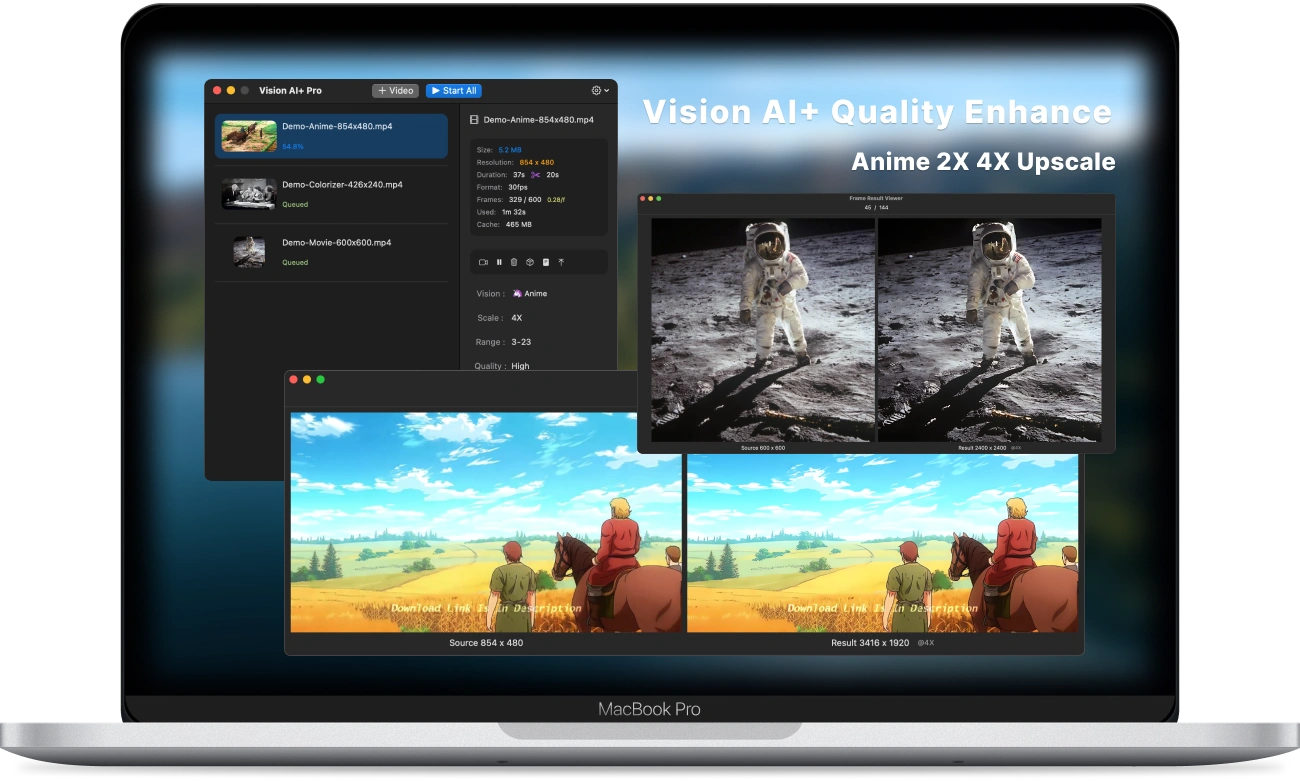Screen dimensions: 1300x781
Task: Click the purple scissors trim icon
Action: tap(535, 175)
